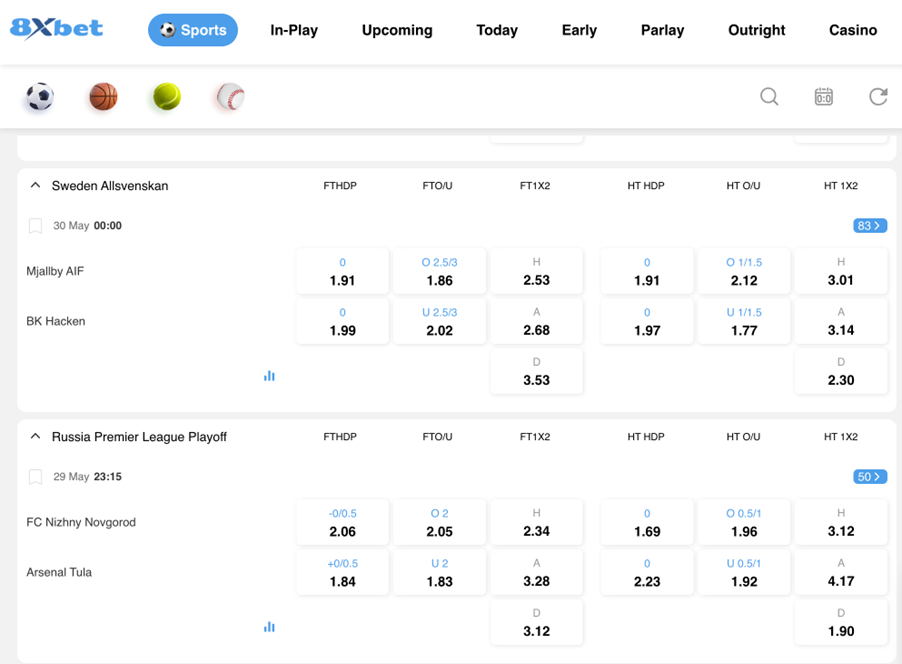
Task: Open statistics chart for Mjallby AIF match
Action: 269,376
